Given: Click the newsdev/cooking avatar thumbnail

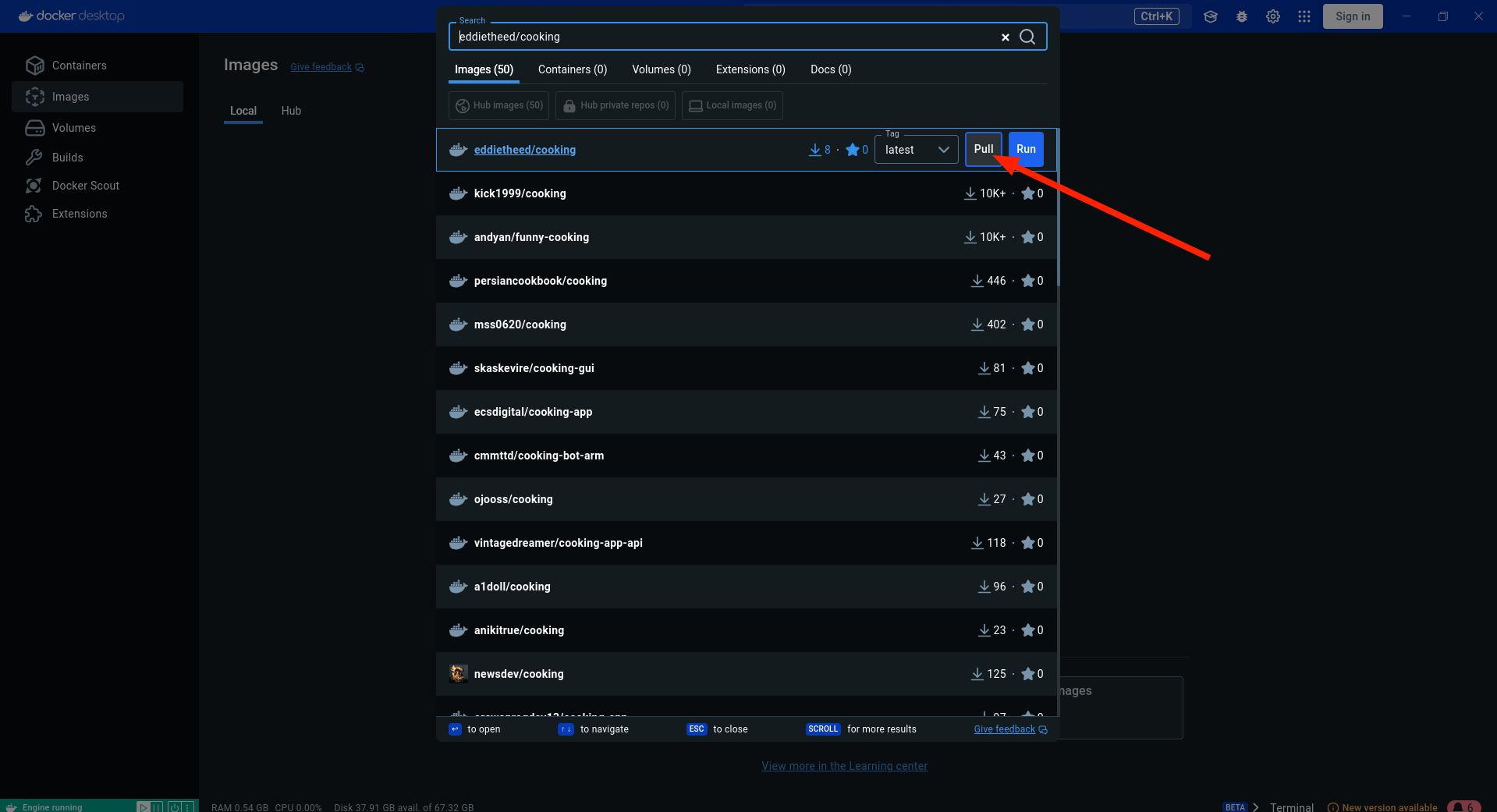Looking at the screenshot, I should (x=459, y=674).
